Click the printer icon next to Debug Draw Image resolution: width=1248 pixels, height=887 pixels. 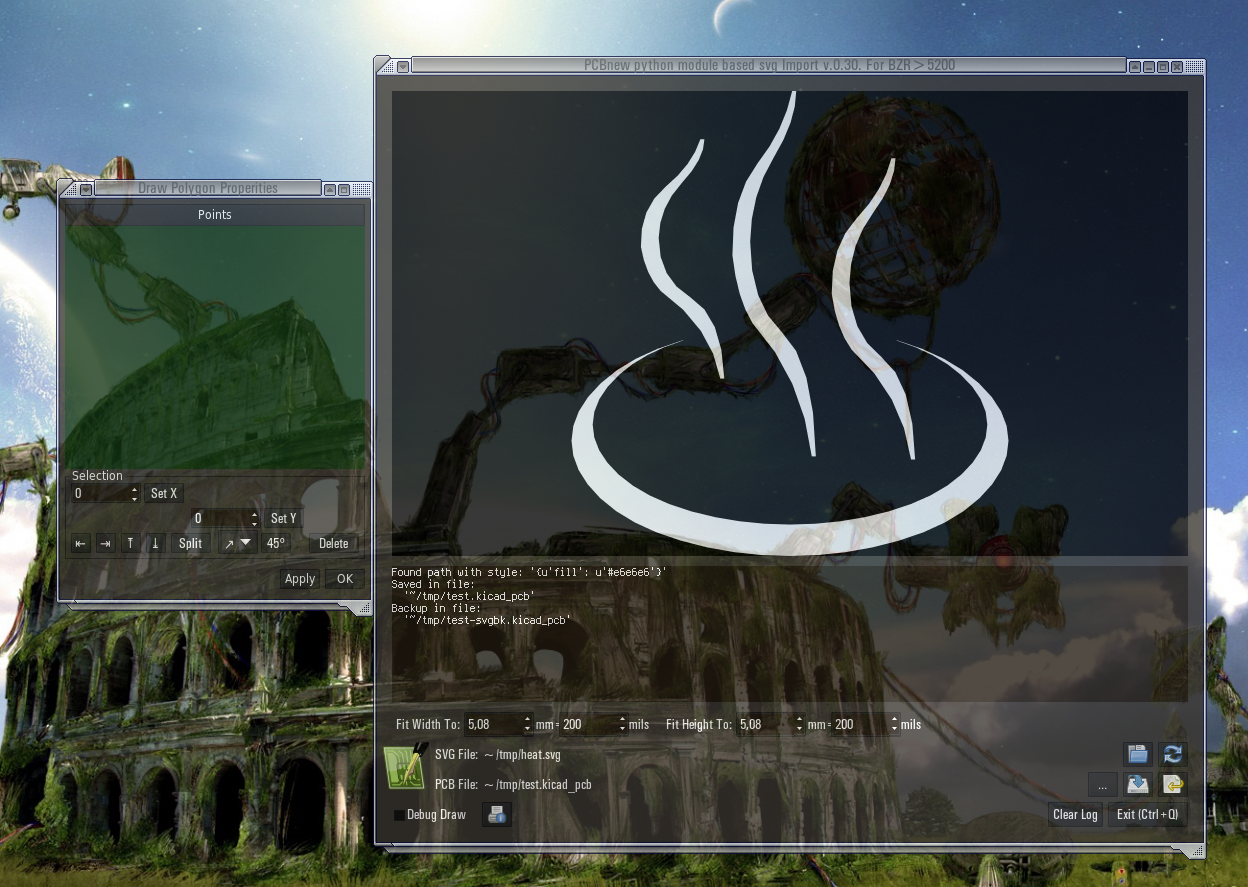pos(497,815)
